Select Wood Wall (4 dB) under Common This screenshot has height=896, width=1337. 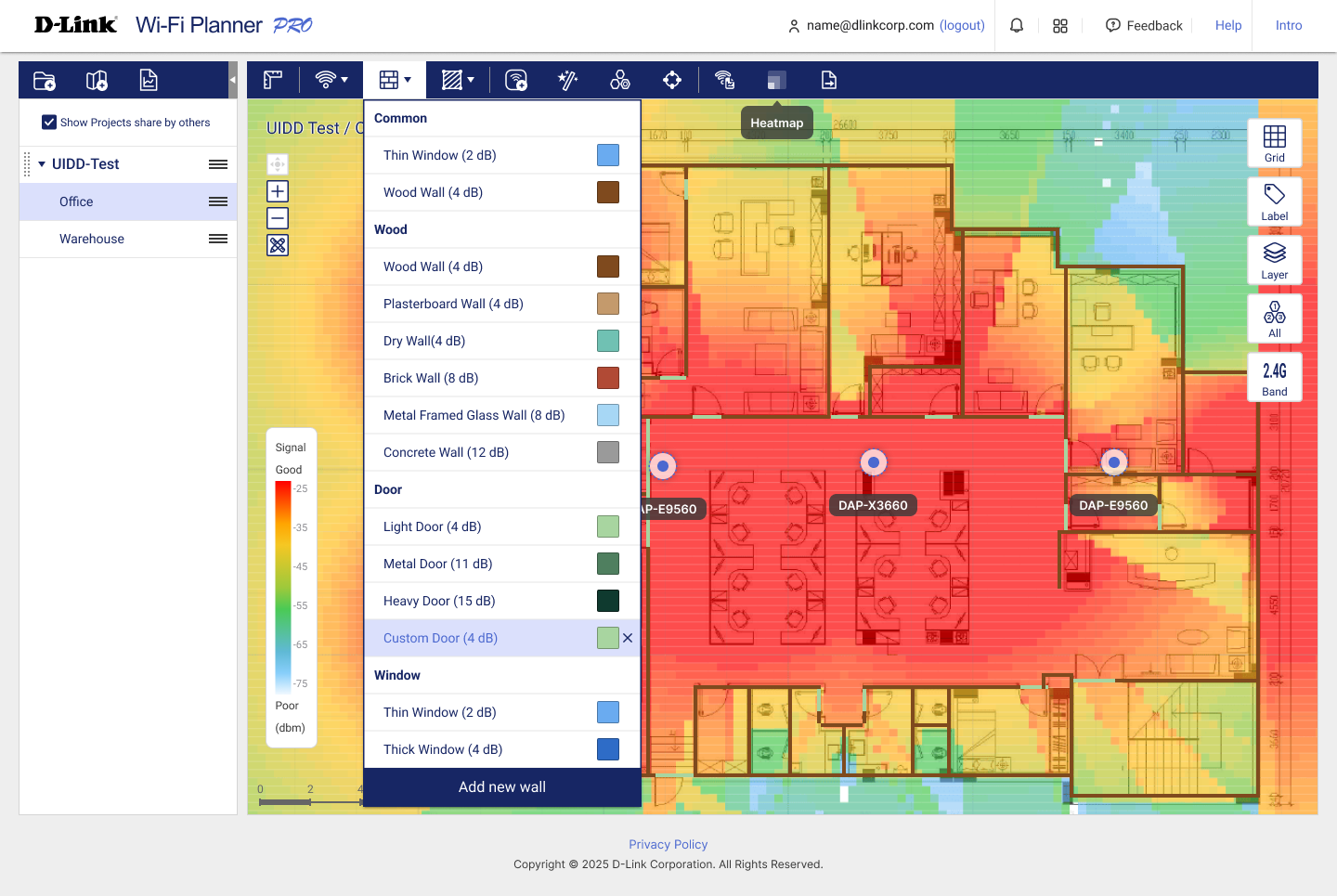click(502, 192)
